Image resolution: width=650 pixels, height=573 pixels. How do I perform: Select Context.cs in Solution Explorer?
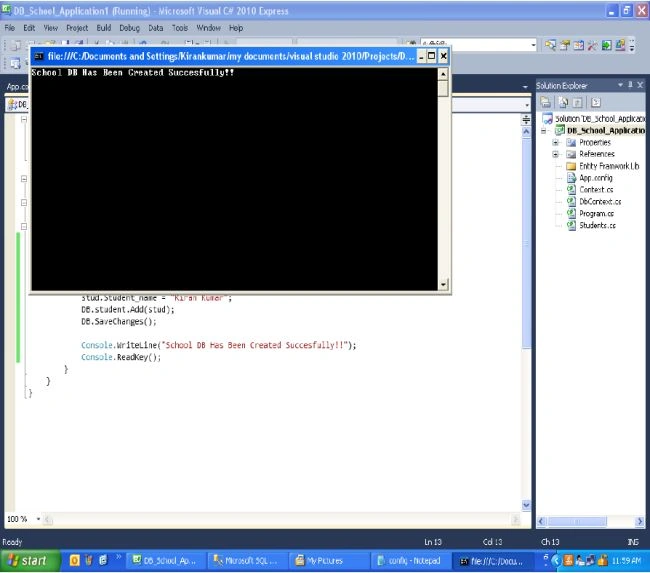click(x=596, y=189)
